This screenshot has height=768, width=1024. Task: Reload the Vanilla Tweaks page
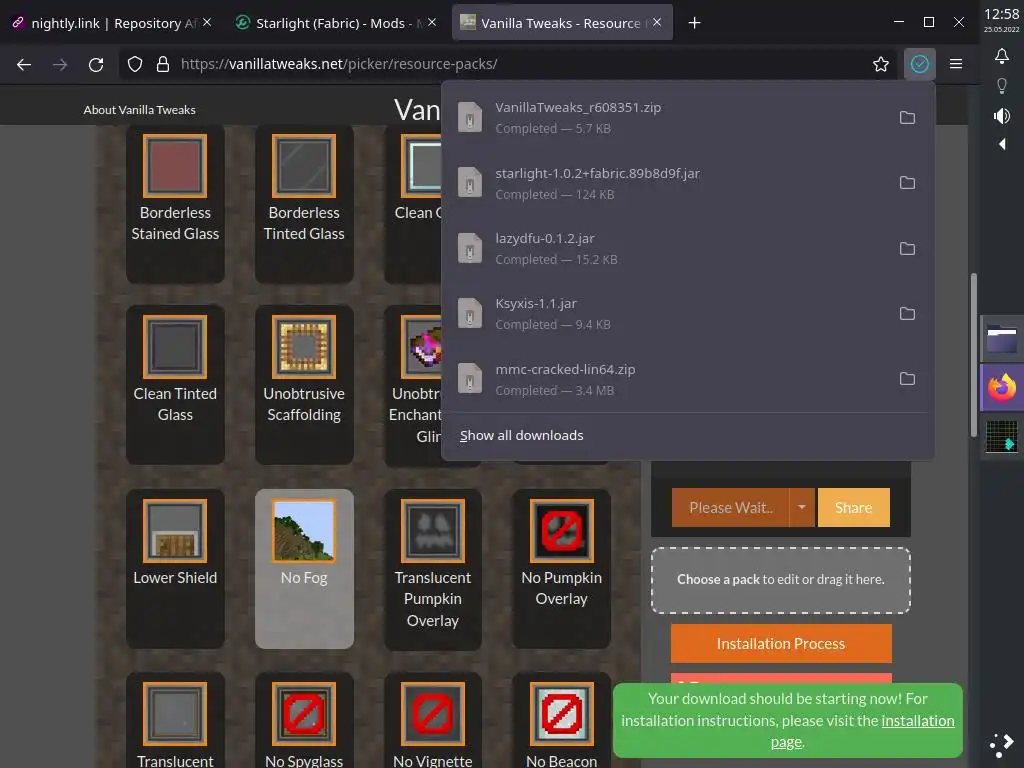96,64
